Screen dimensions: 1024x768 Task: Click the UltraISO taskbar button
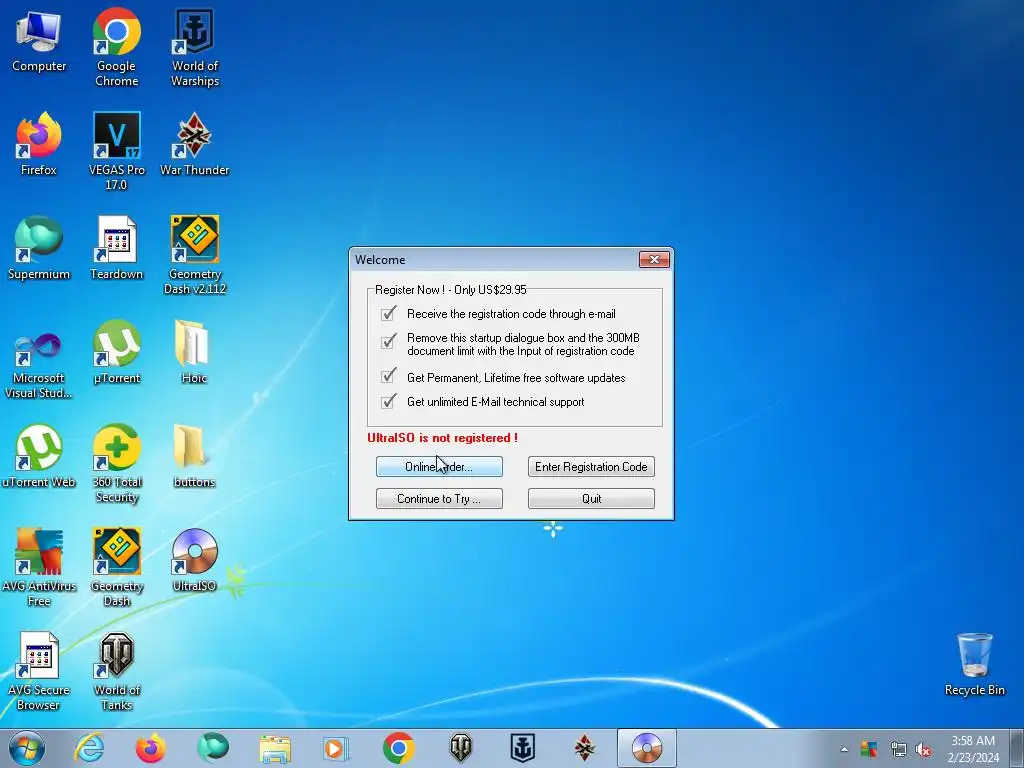647,748
